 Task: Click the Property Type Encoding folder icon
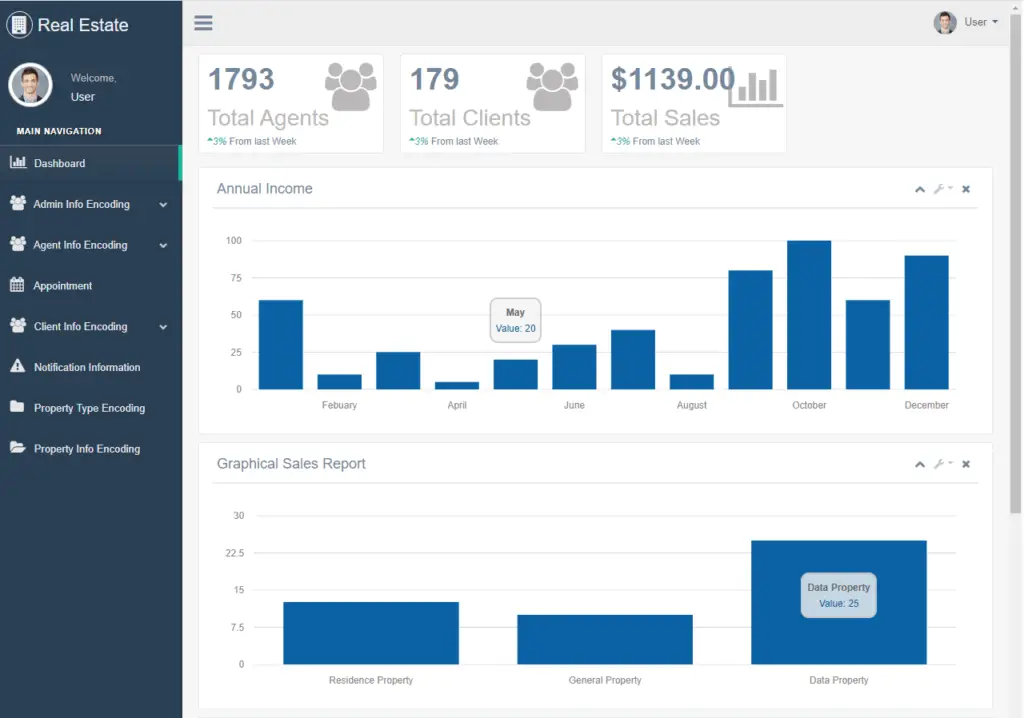20,407
